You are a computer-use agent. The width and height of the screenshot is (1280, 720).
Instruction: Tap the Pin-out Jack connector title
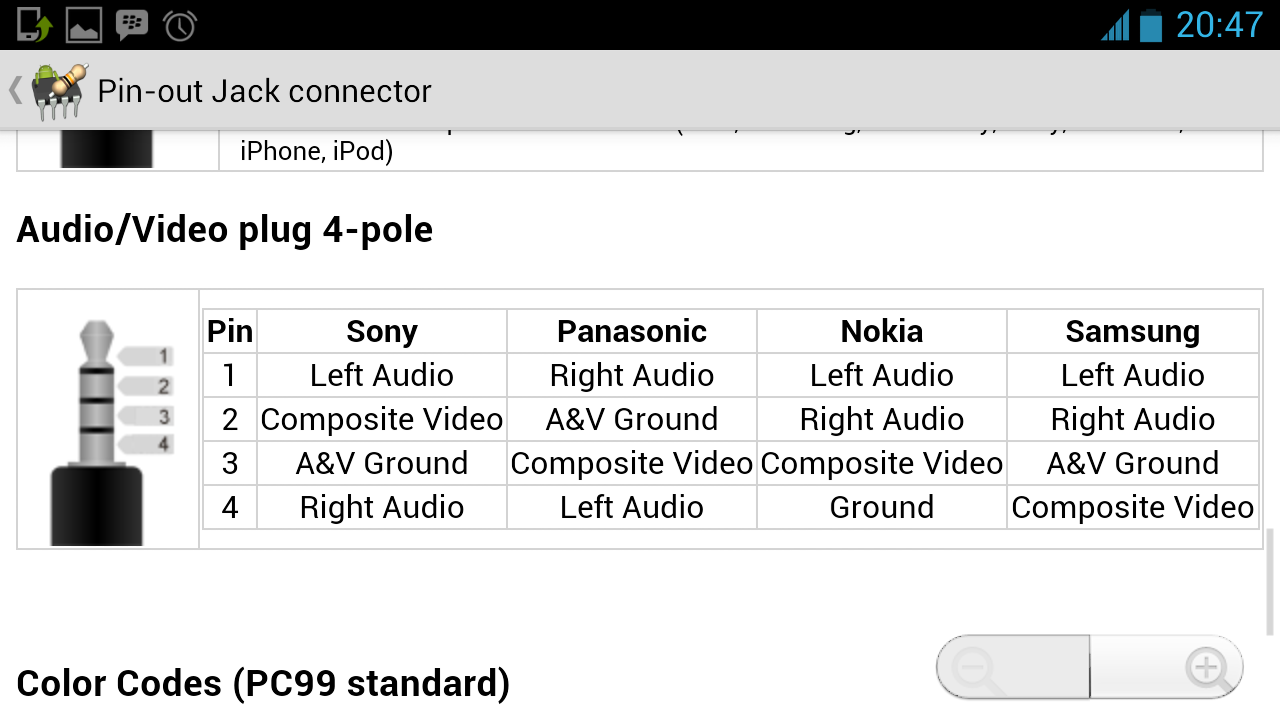265,91
